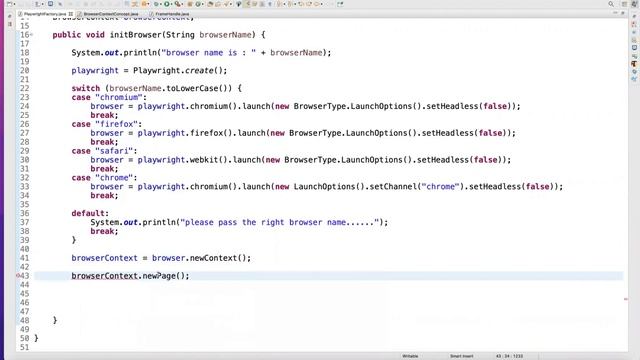Toggle the highlighted Mark Occurrences toolbar icon
The image size is (640, 360).
tap(247, 4)
